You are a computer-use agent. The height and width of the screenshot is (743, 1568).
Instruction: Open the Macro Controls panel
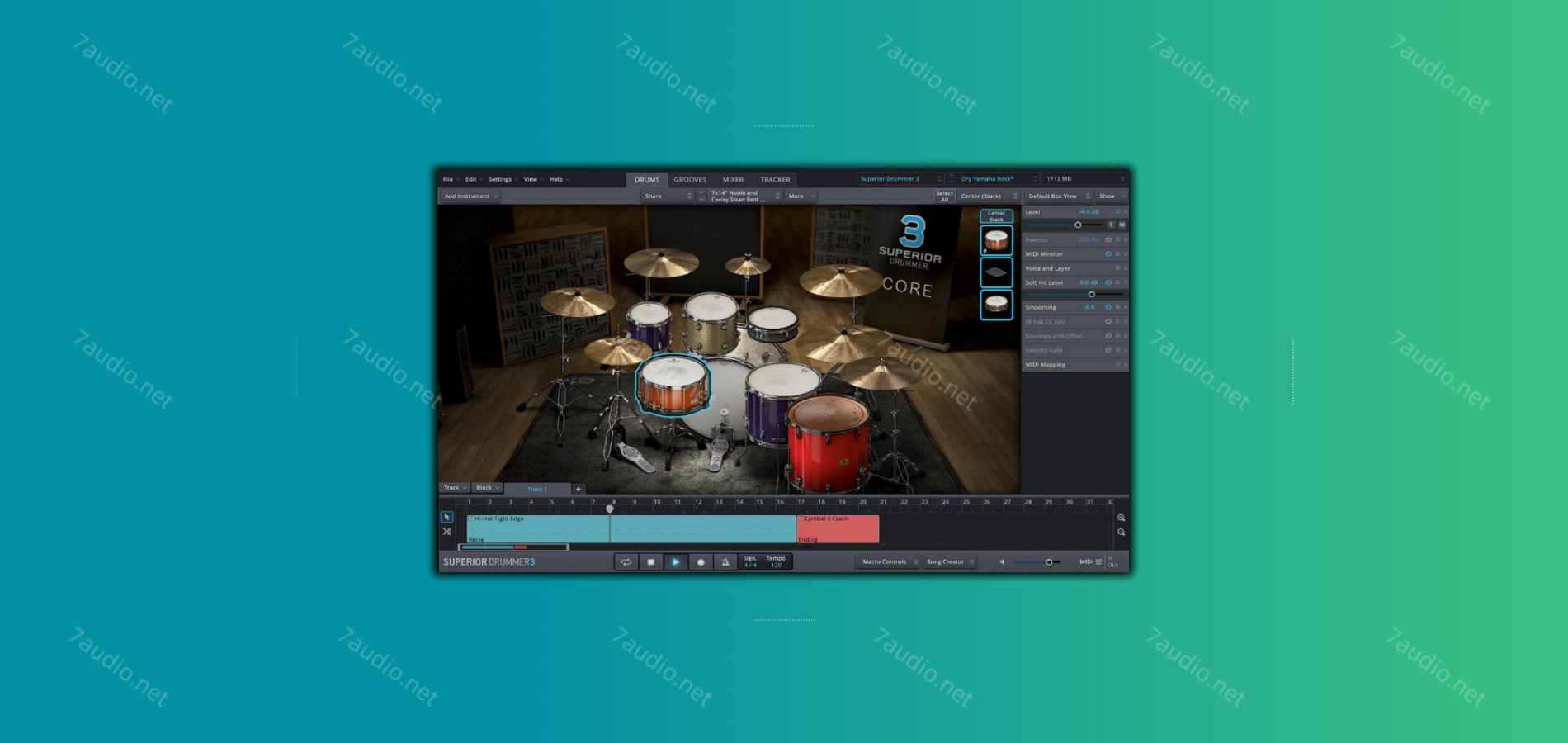pyautogui.click(x=888, y=561)
